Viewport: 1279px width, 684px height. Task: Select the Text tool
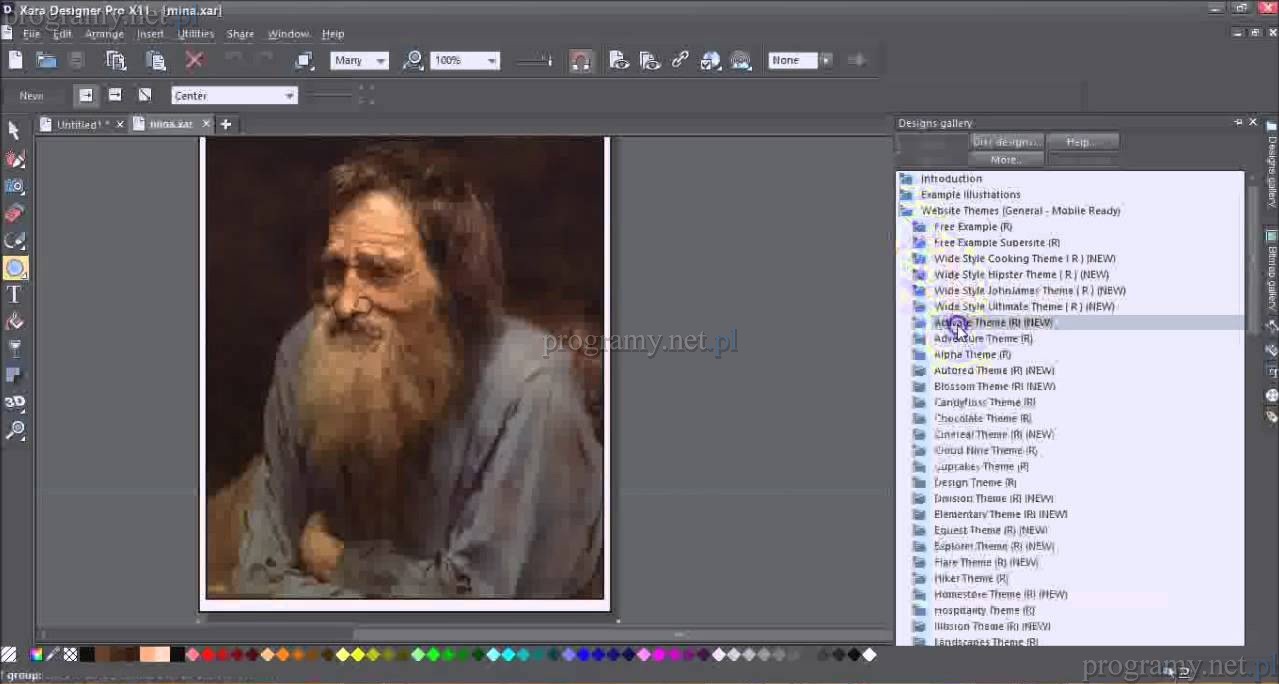tap(14, 295)
